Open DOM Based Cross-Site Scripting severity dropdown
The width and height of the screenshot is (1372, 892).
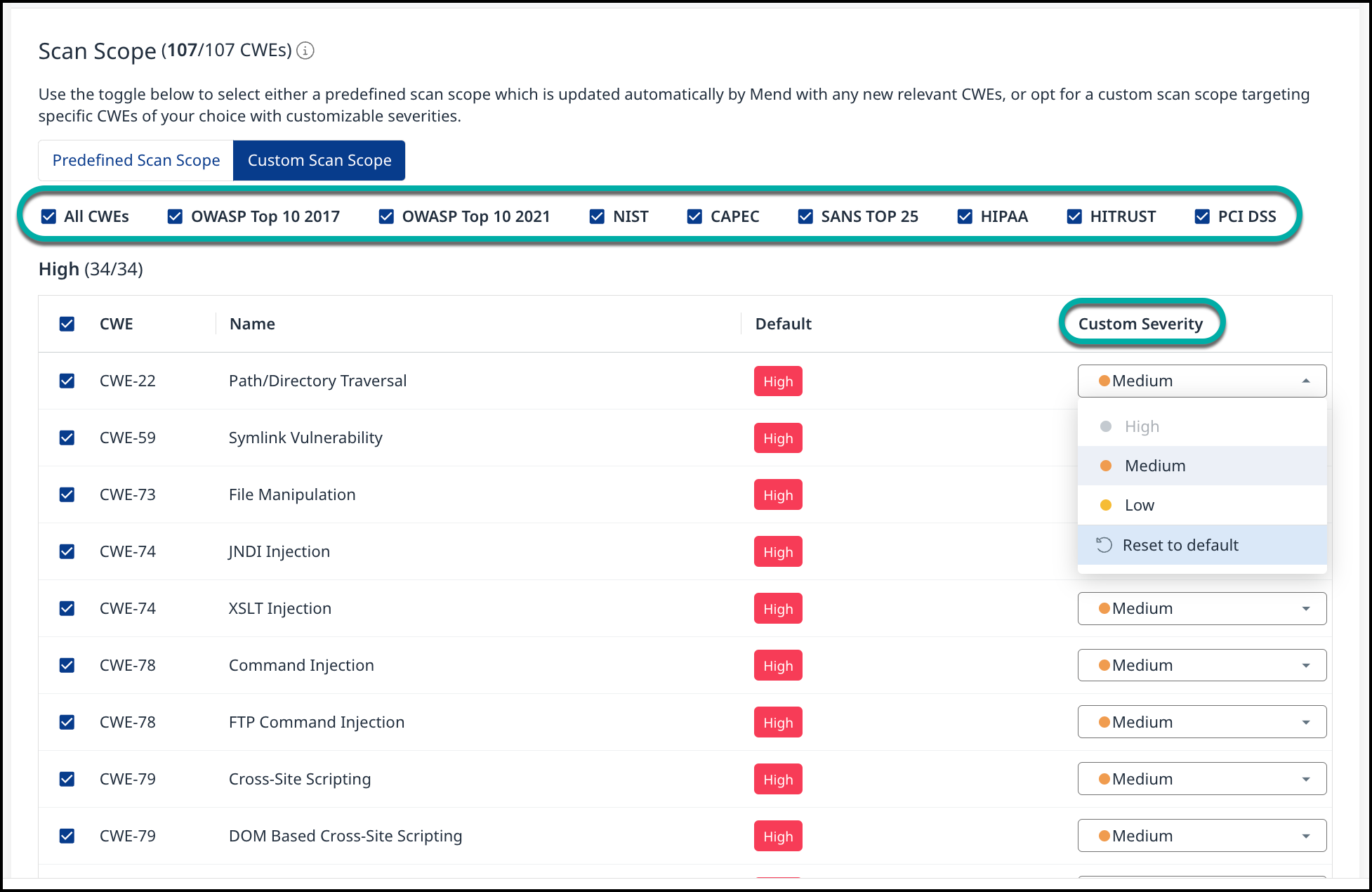(1201, 836)
